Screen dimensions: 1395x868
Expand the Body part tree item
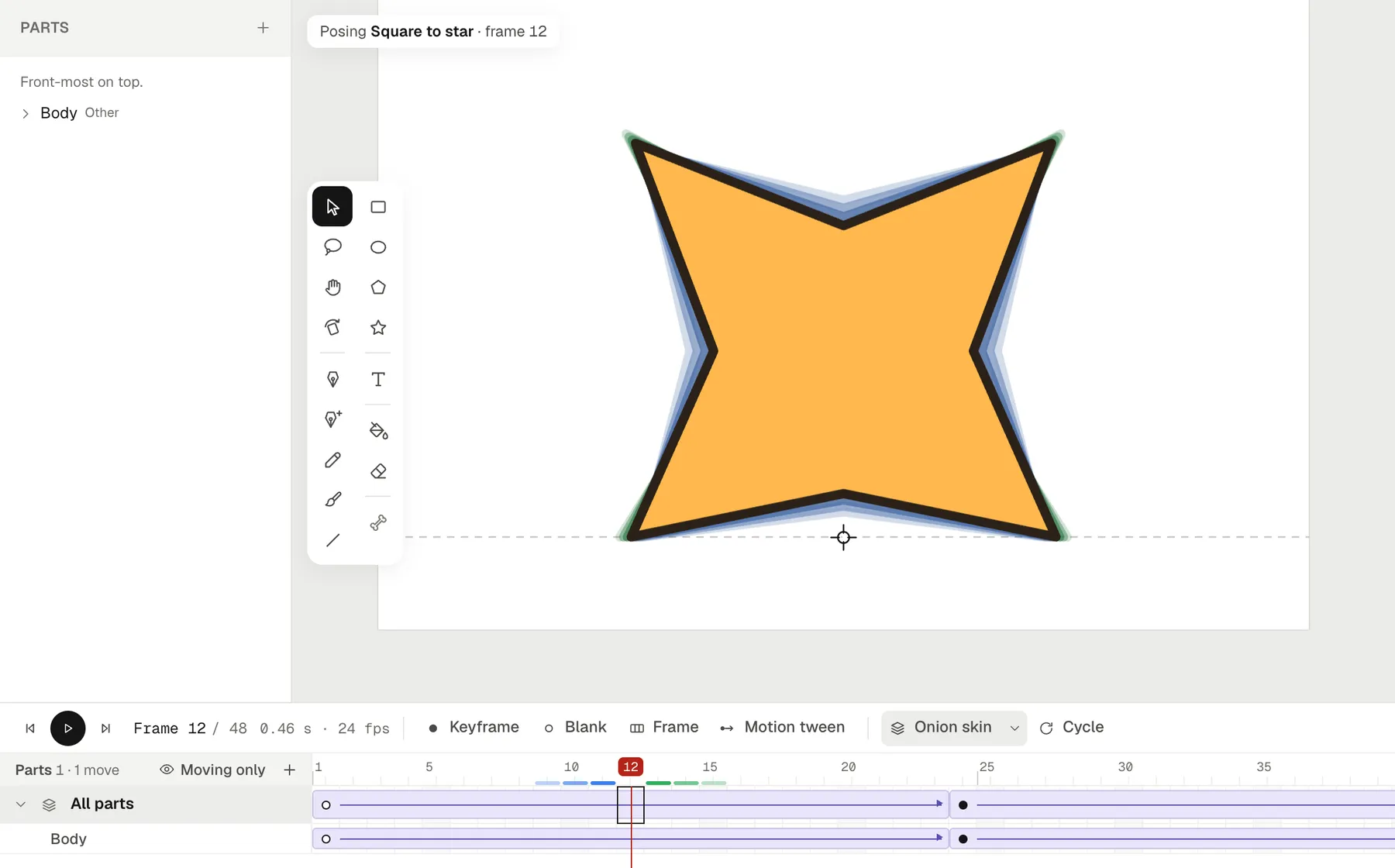click(26, 113)
